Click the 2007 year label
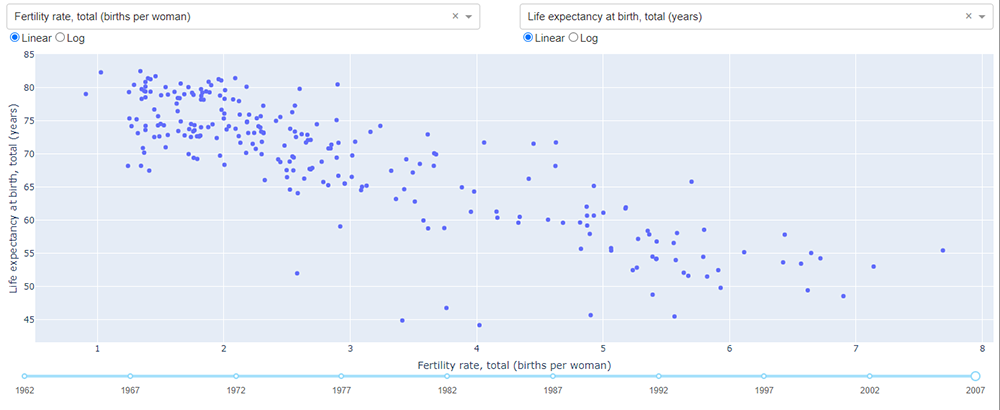Image resolution: width=1000 pixels, height=410 pixels. (x=975, y=390)
